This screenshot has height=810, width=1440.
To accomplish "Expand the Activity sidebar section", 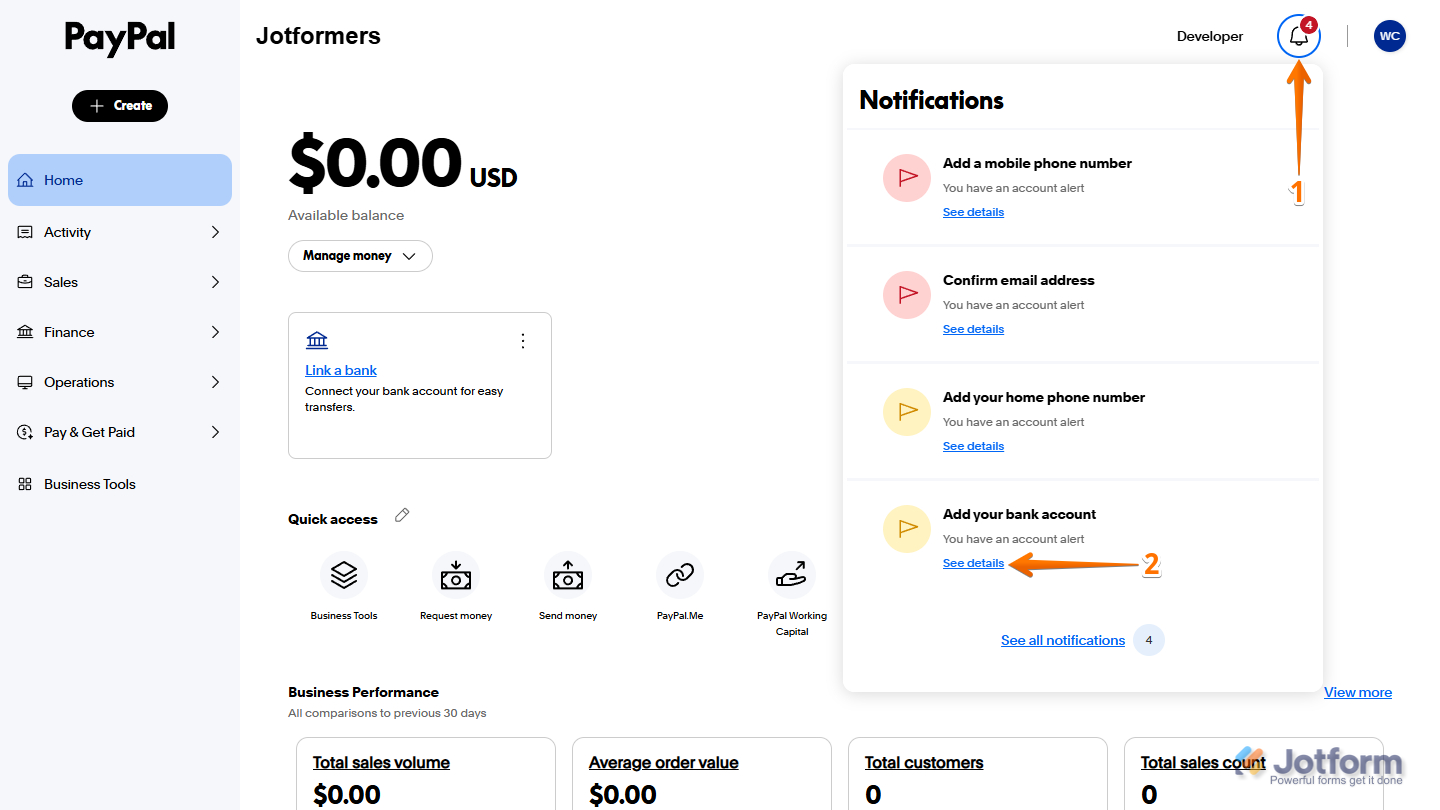I will pyautogui.click(x=119, y=231).
